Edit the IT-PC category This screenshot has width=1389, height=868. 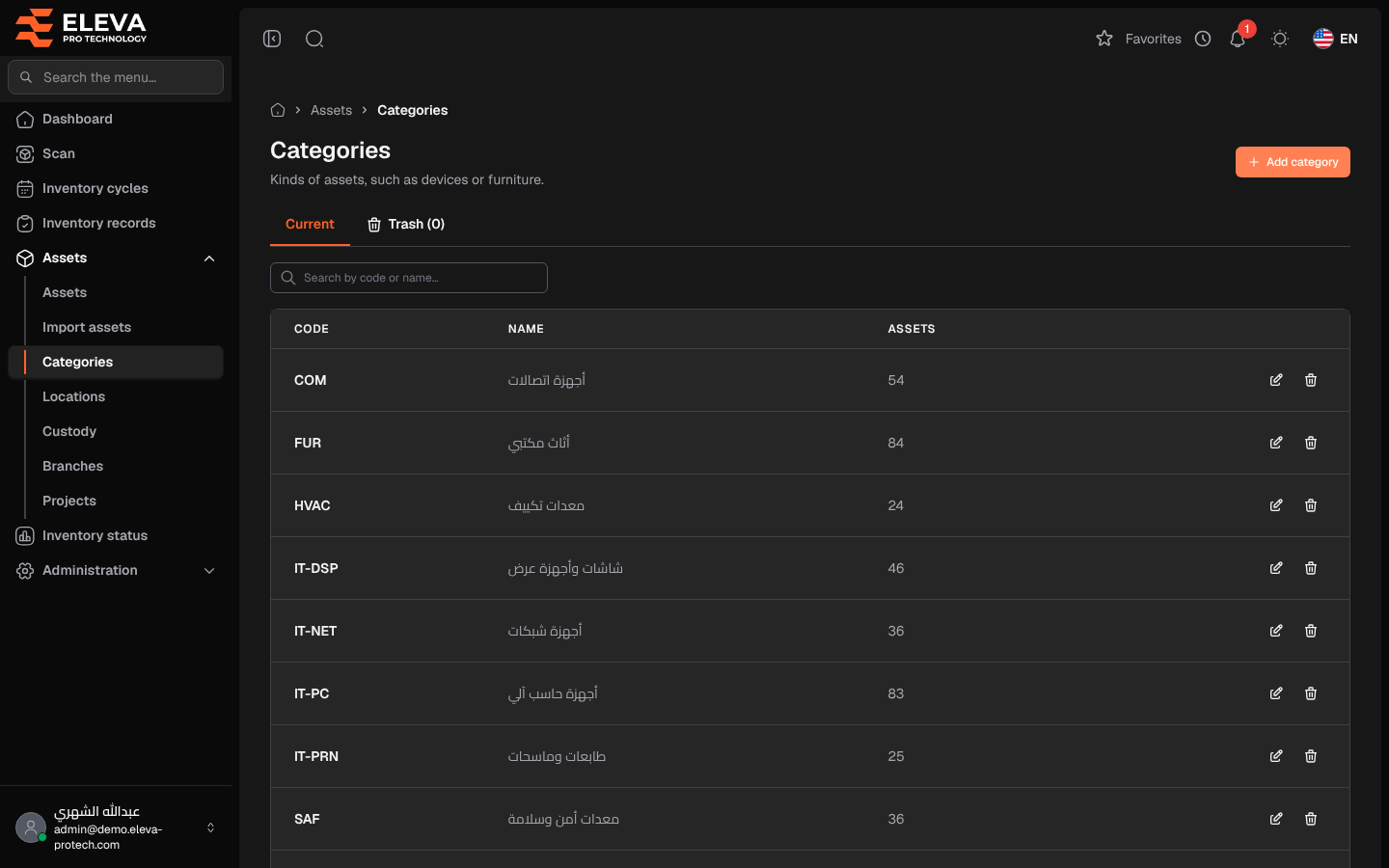tap(1276, 693)
